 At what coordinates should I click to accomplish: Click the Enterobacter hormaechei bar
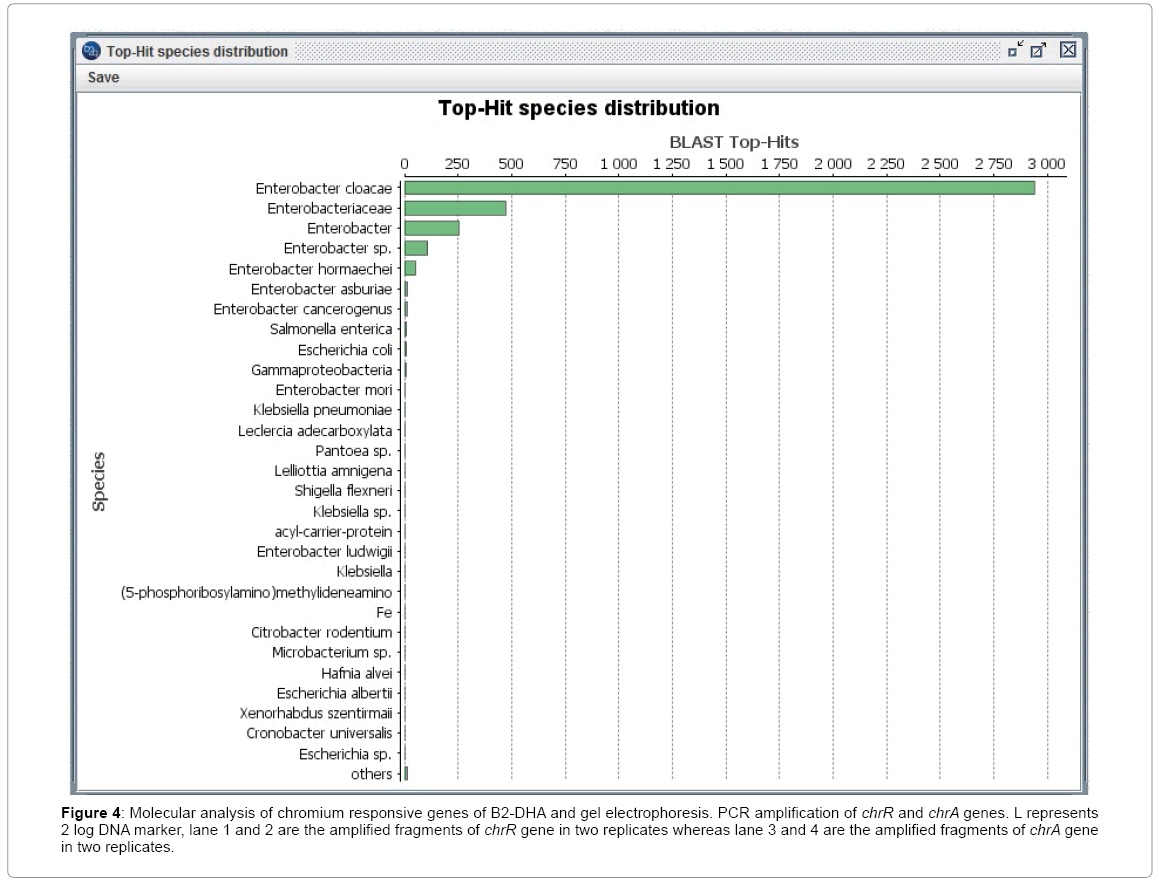click(x=410, y=269)
